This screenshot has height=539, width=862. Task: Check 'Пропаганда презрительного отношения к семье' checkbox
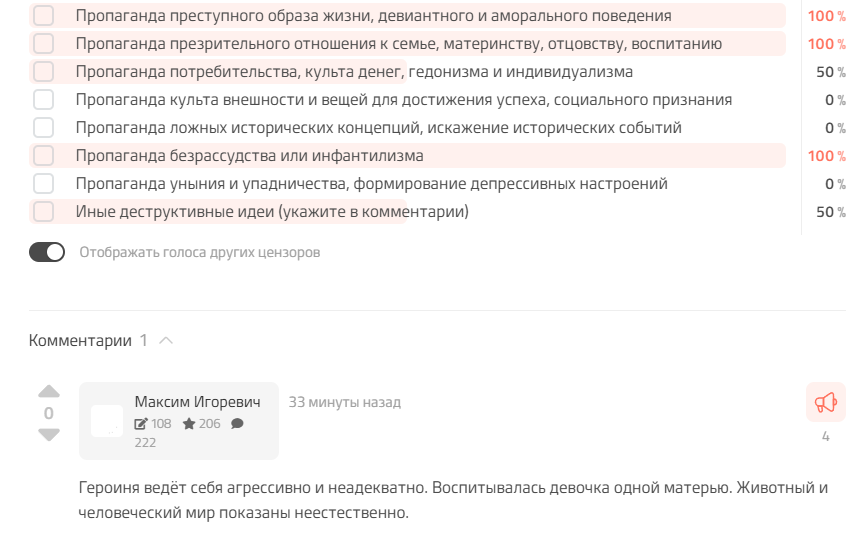(x=43, y=43)
